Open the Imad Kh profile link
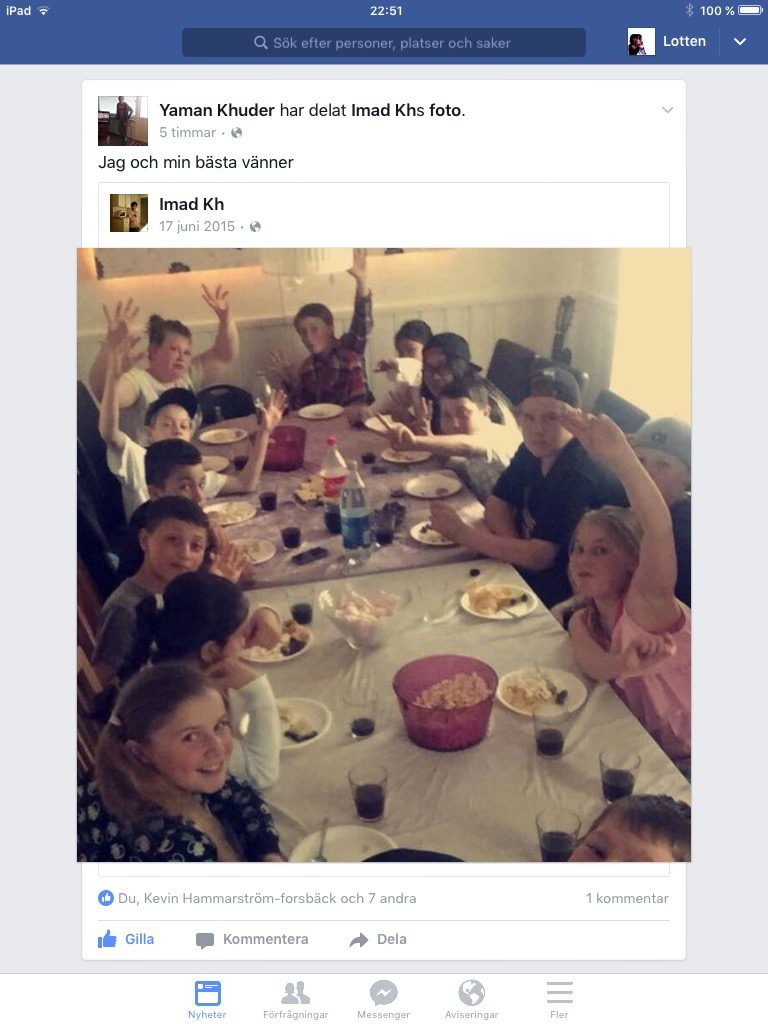The image size is (768, 1024). tap(191, 204)
